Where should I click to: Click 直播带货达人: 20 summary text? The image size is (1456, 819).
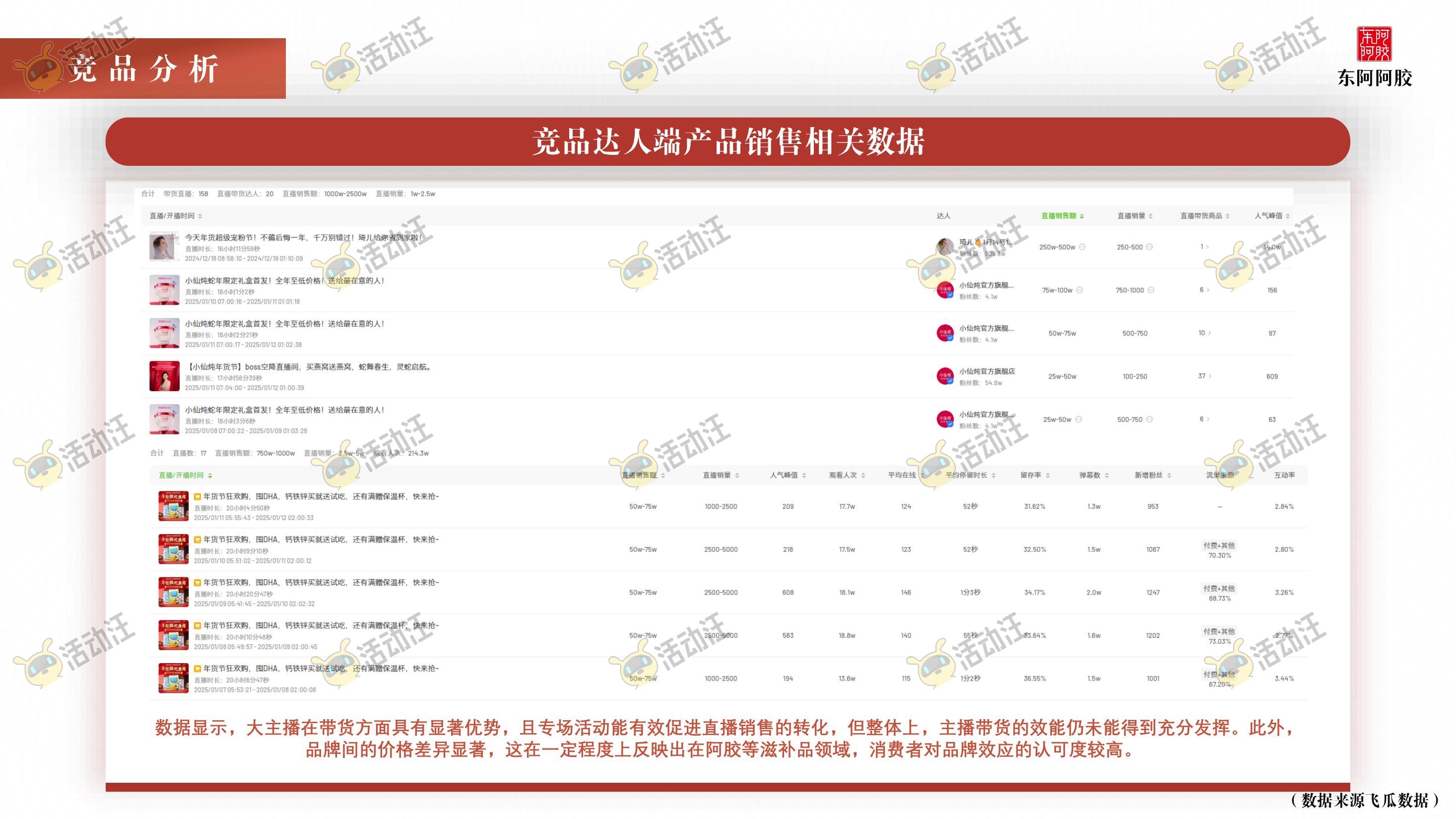tap(245, 194)
